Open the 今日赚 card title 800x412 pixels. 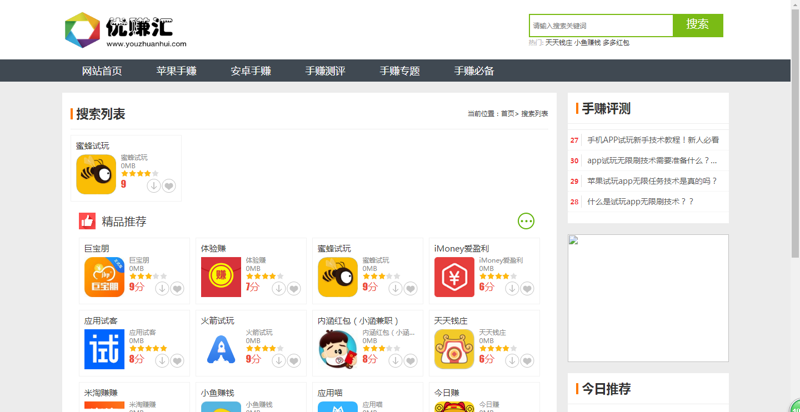click(447, 393)
